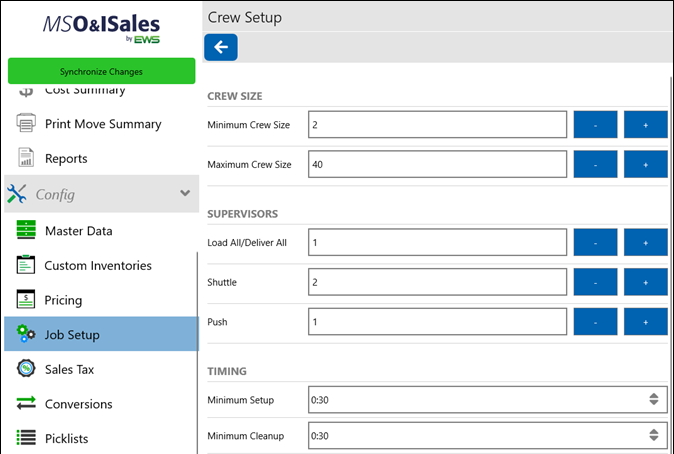Screen dimensions: 674x454
Task: Adjust the Minimum Cleanup time spinner
Action: [653, 436]
